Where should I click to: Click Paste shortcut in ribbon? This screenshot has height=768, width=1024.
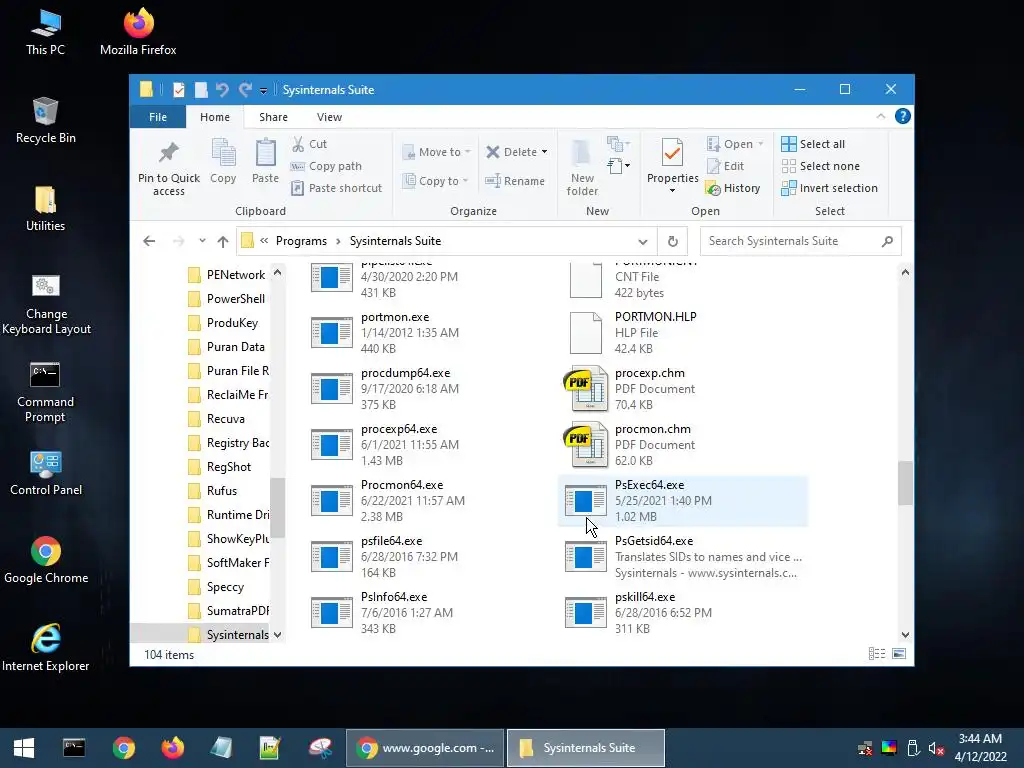point(336,188)
